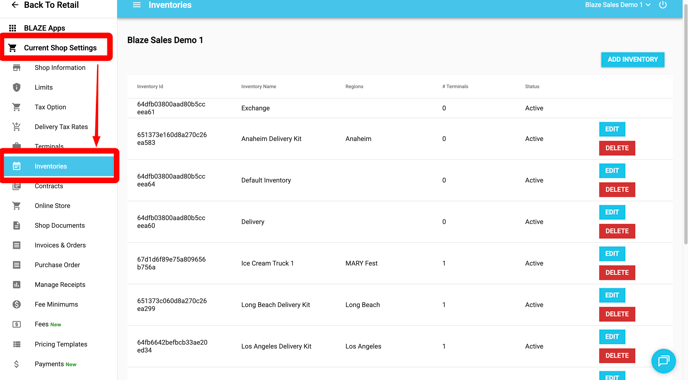Delete the Default Inventory row

coord(617,190)
